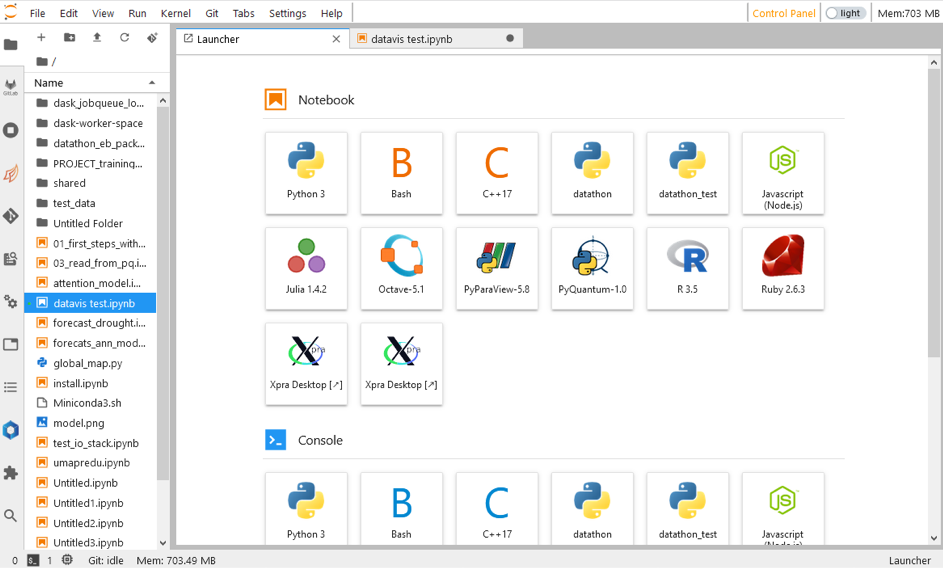Create a new folder in file browser
This screenshot has width=943, height=568.
(70, 37)
